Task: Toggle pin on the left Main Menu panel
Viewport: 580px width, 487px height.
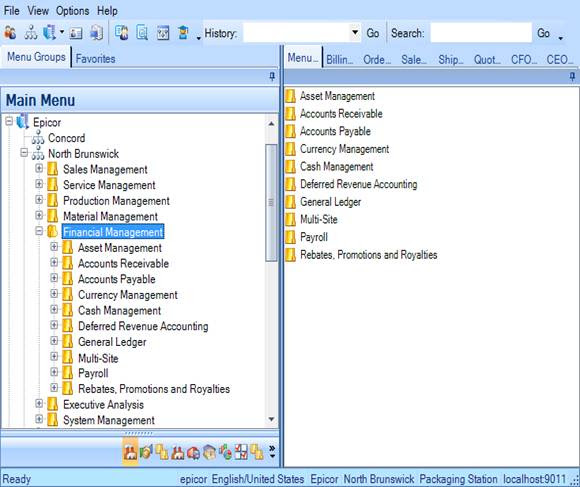Action: pos(272,77)
